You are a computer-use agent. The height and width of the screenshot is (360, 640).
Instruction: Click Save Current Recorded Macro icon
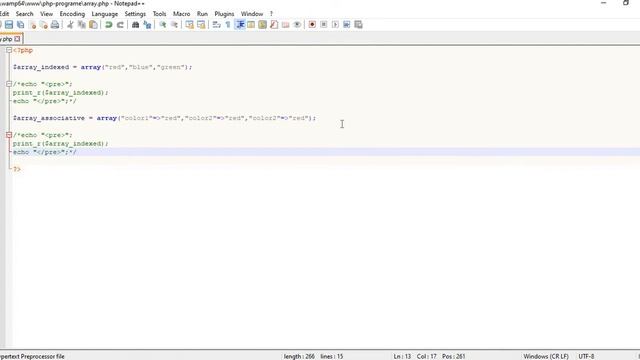(x=358, y=25)
